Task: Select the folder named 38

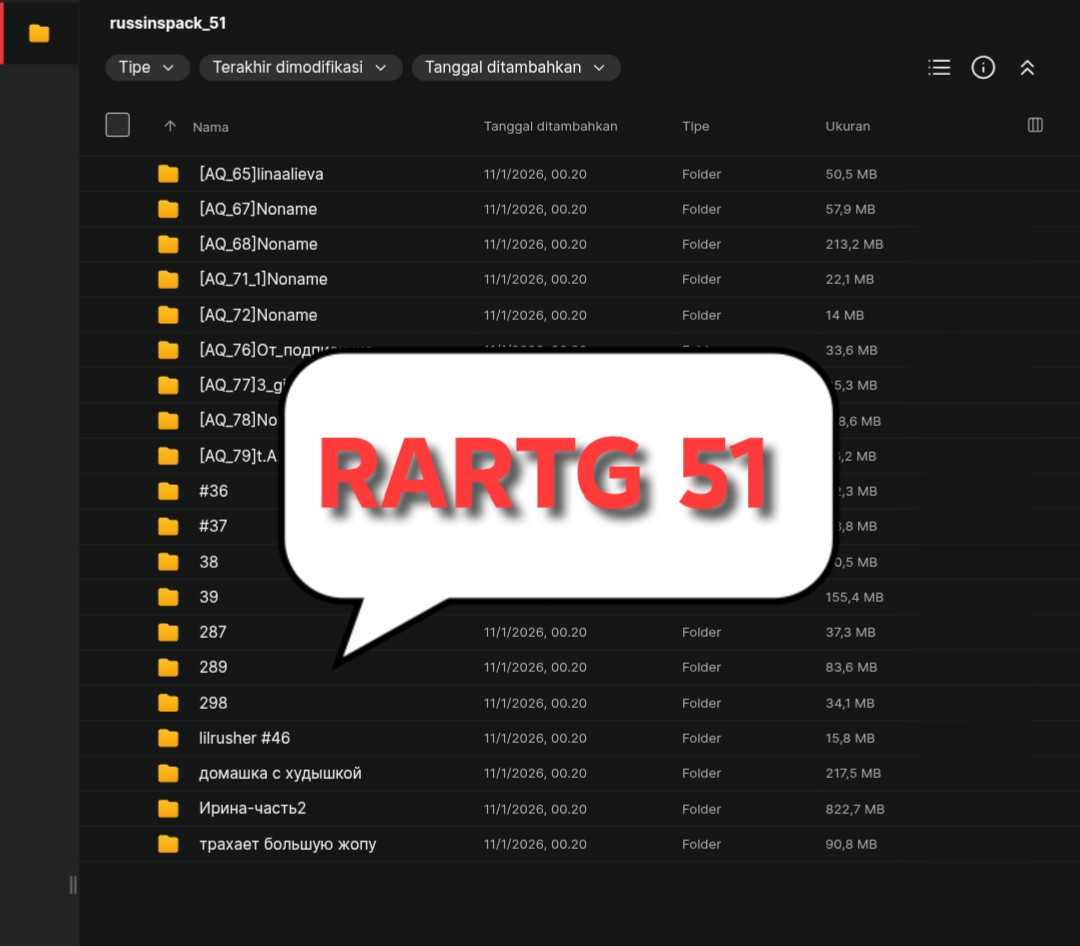Action: [x=209, y=562]
